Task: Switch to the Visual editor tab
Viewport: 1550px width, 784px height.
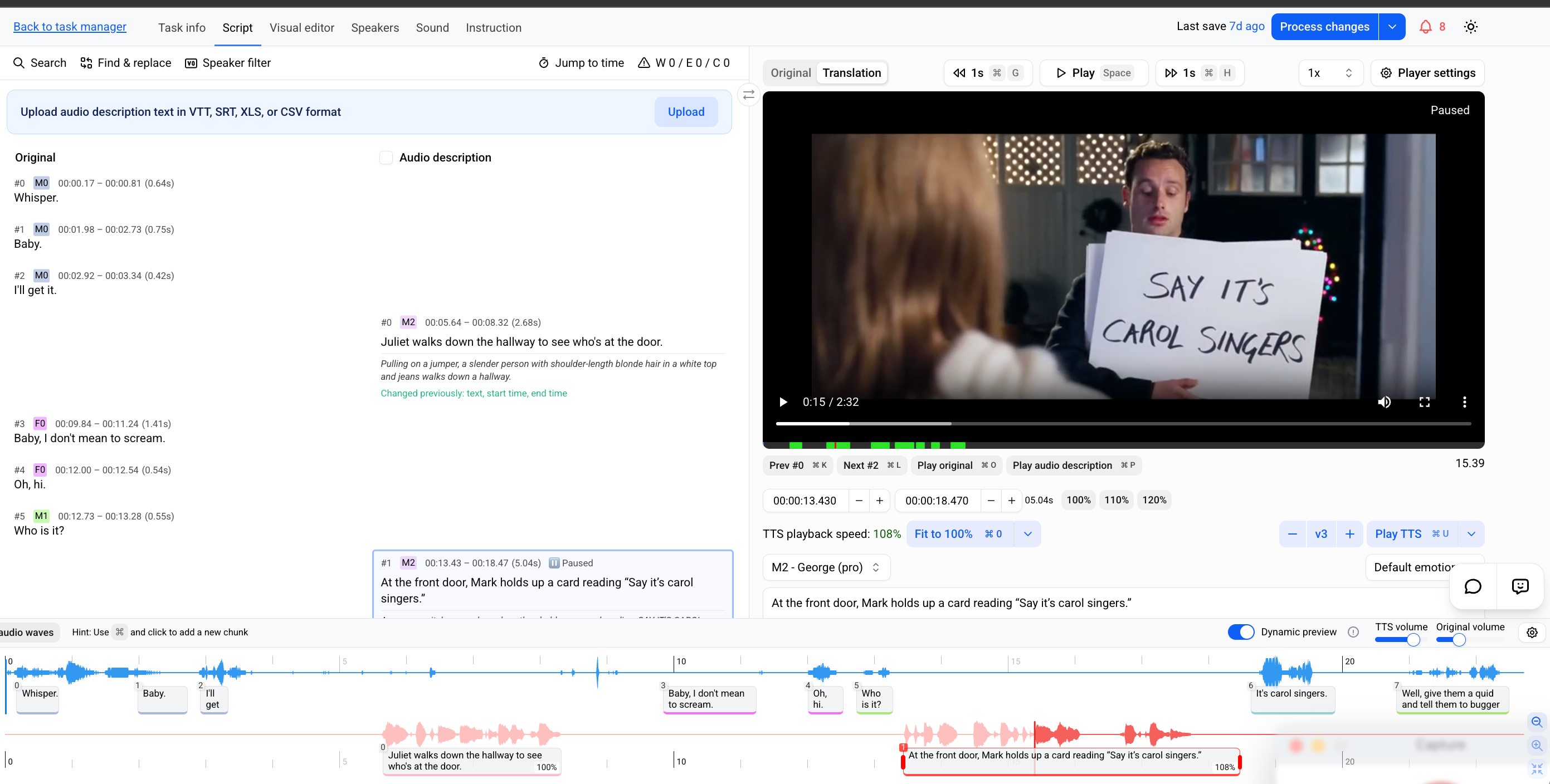Action: 302,28
